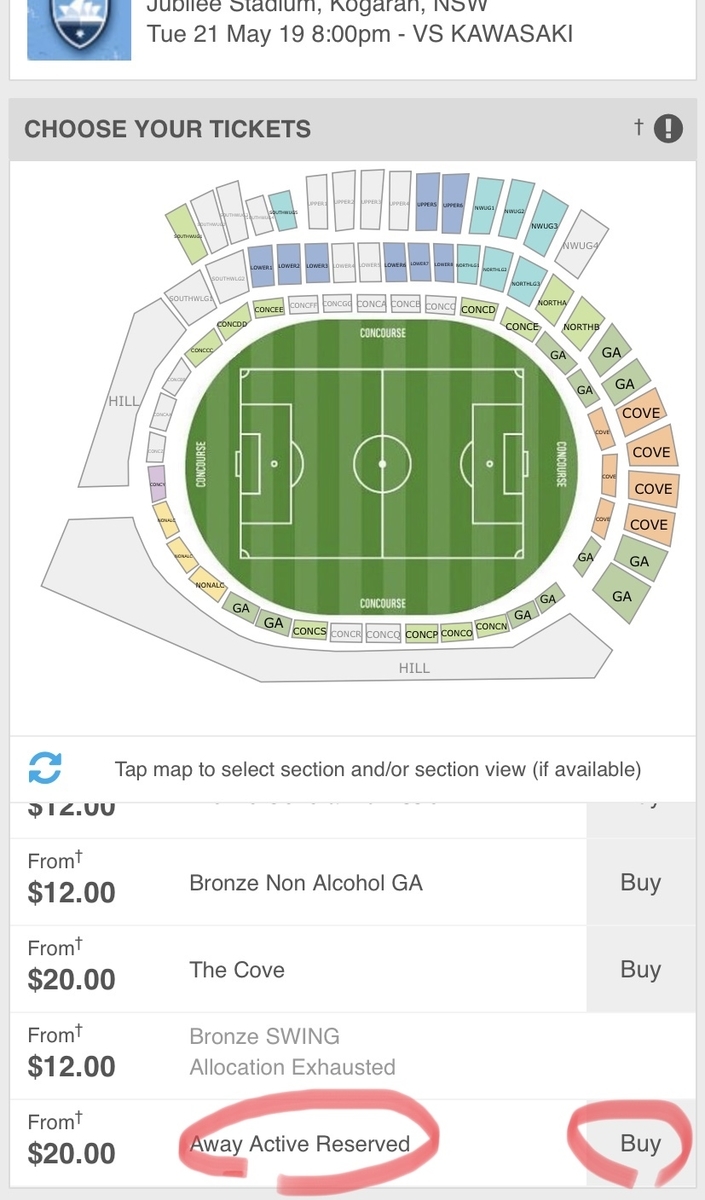Select the NORTHB section on map
The image size is (705, 1200).
pos(581,326)
